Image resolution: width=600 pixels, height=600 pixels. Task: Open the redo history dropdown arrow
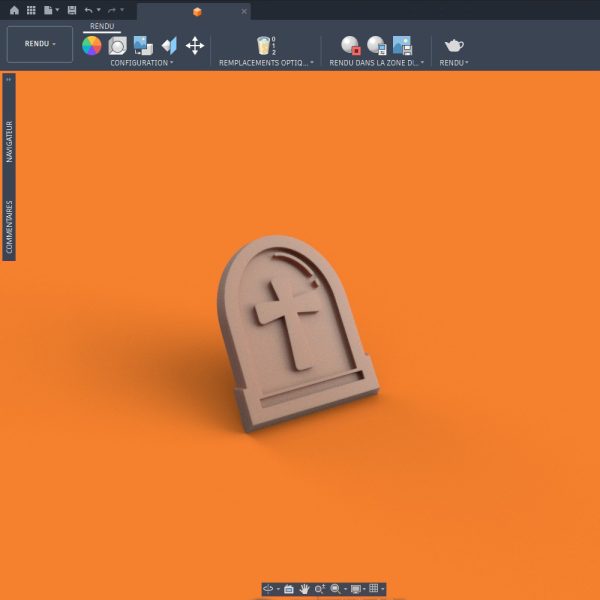click(122, 10)
